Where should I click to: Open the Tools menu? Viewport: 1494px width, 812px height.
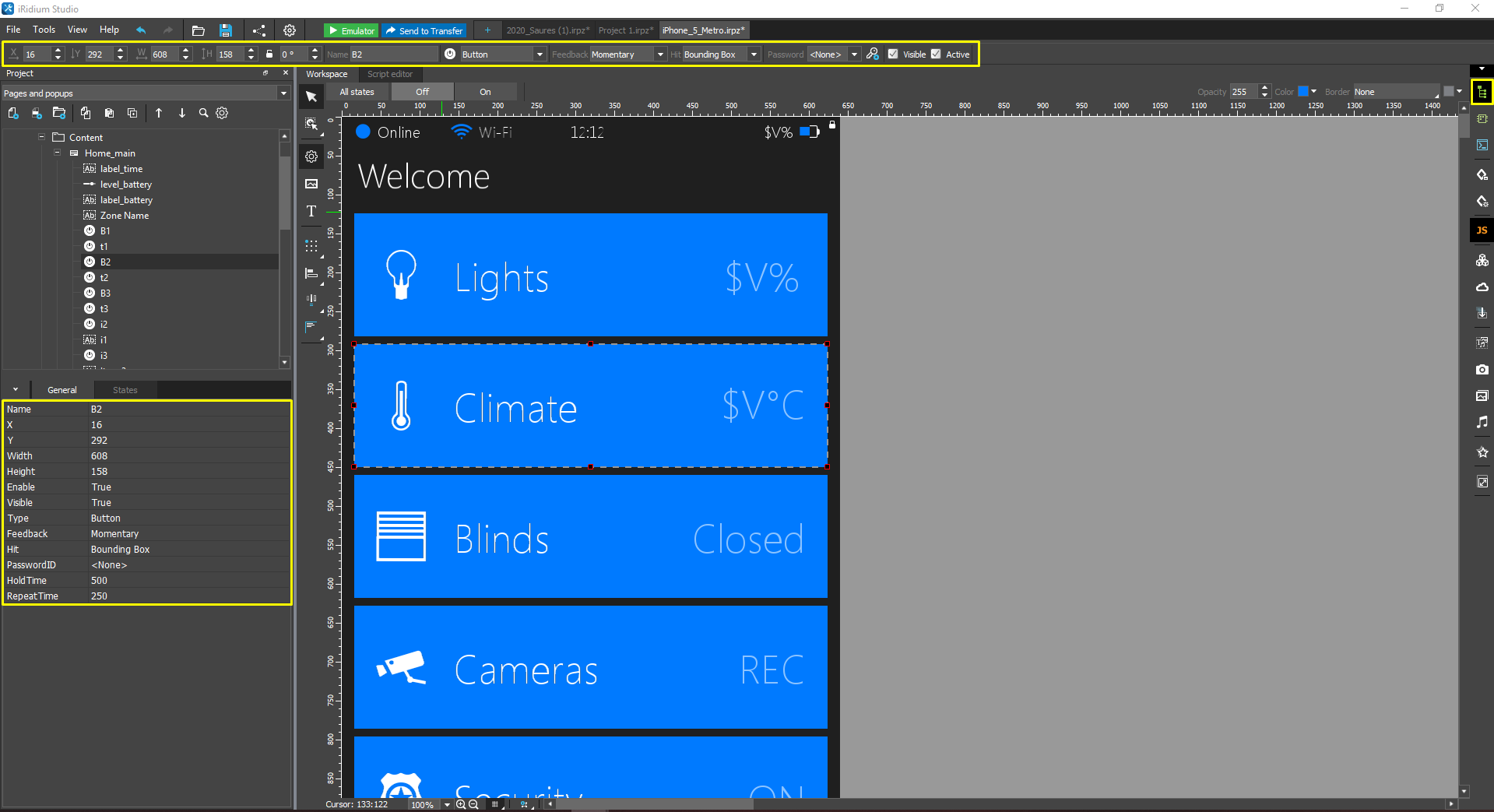click(44, 30)
